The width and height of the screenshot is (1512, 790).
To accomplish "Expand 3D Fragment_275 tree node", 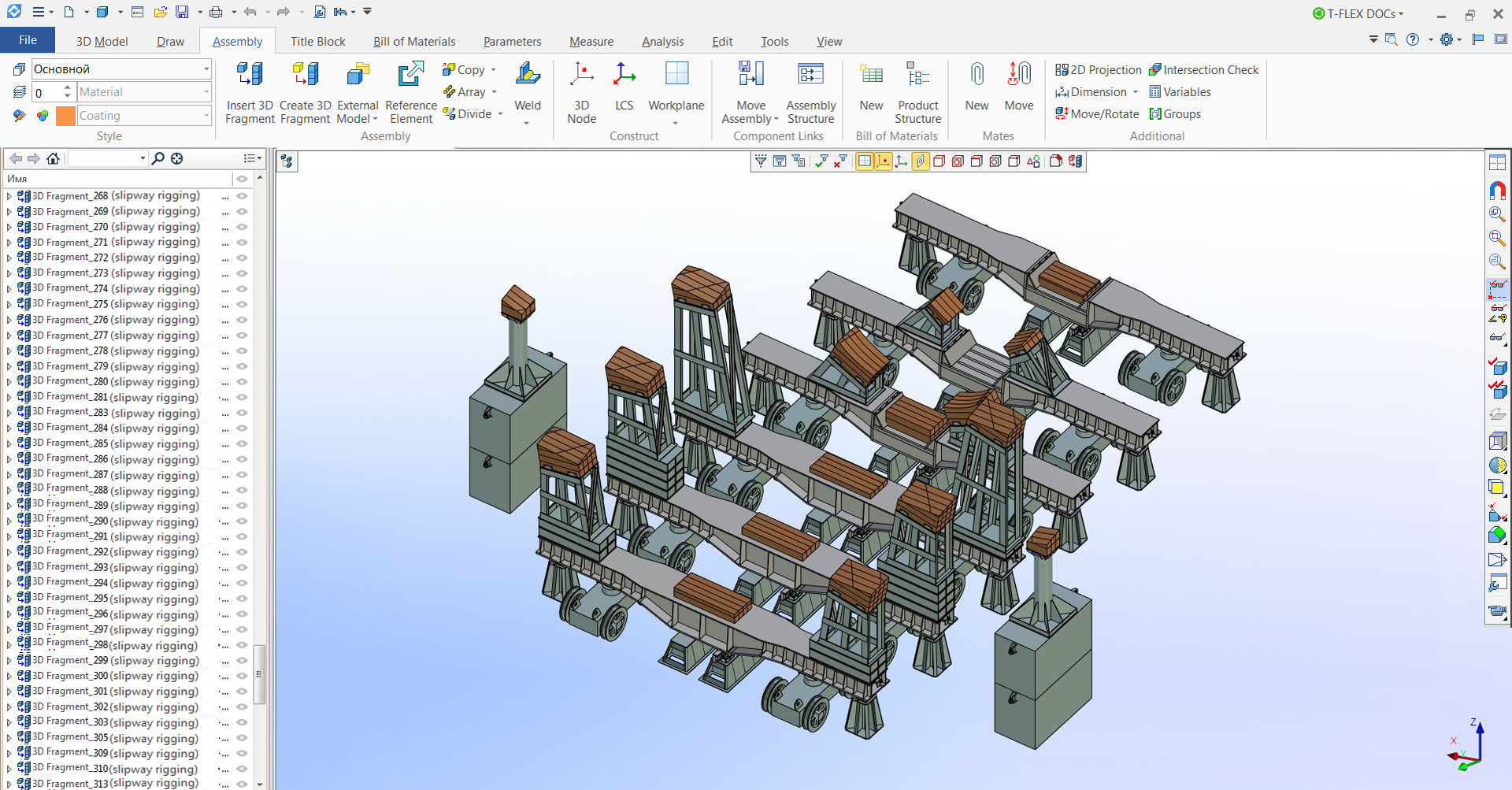I will [x=9, y=304].
